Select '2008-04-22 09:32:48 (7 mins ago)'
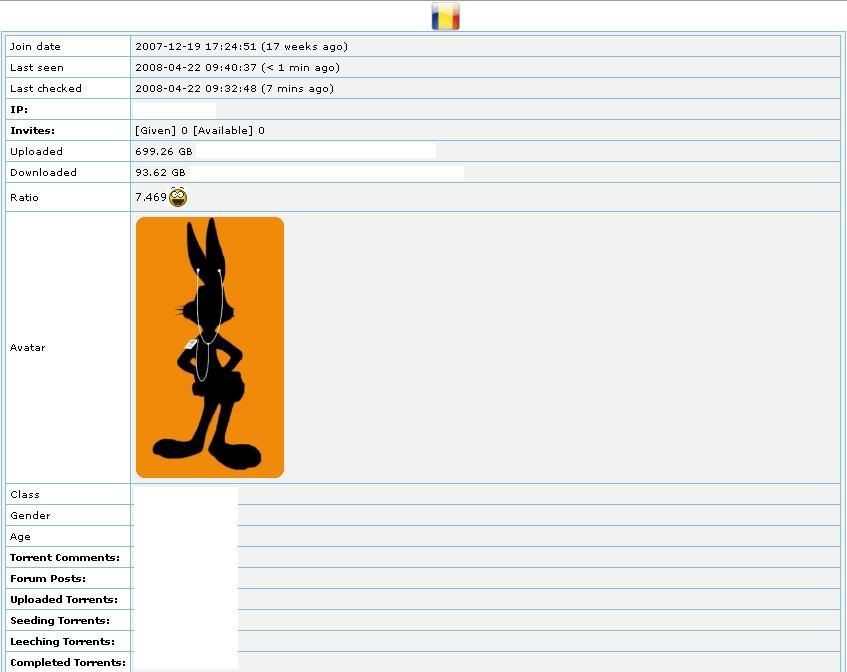Viewport: 847px width, 672px height. (234, 89)
